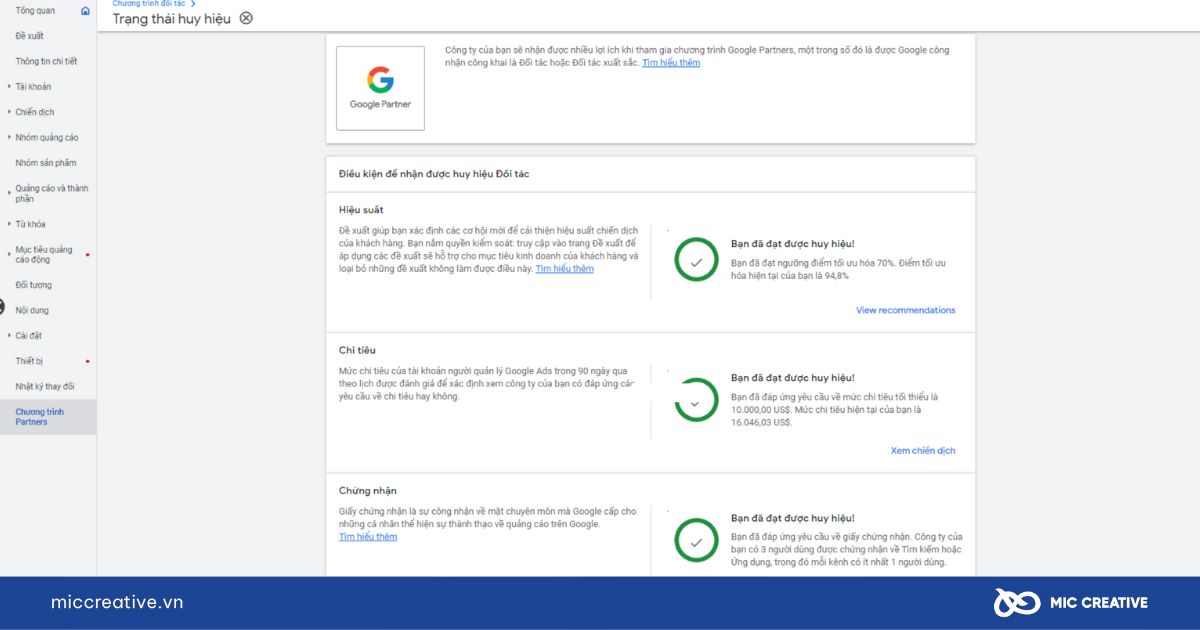The width and height of the screenshot is (1200, 630).
Task: Click the Google Partner badge image
Action: click(380, 88)
